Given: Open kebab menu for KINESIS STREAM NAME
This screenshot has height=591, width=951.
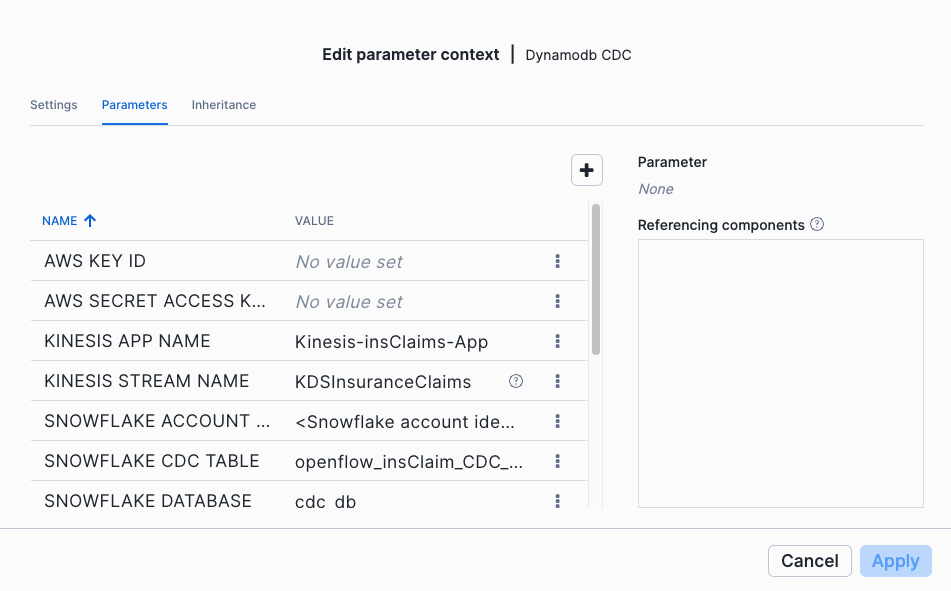Looking at the screenshot, I should (557, 381).
